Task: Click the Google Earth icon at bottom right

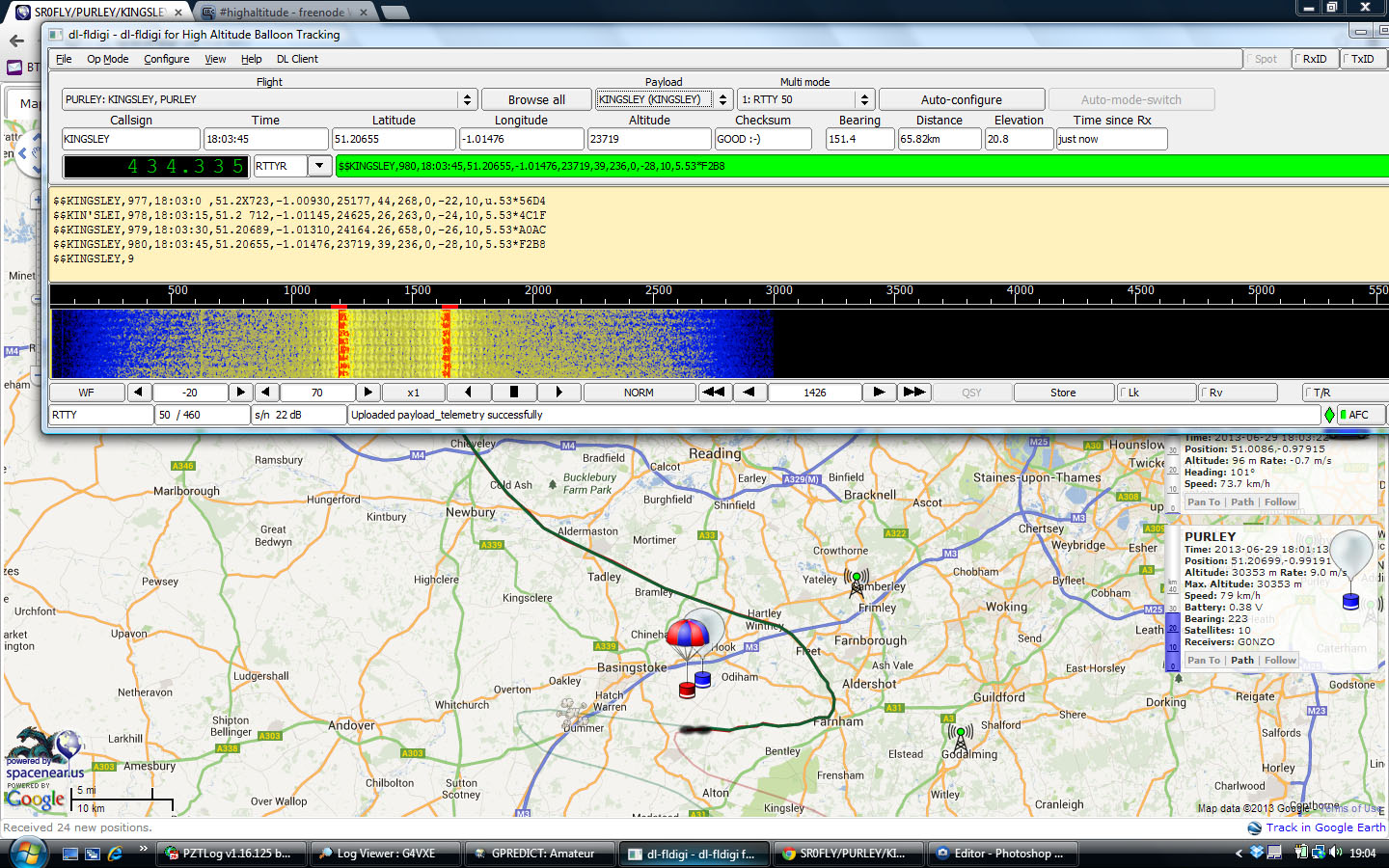Action: (x=1254, y=827)
